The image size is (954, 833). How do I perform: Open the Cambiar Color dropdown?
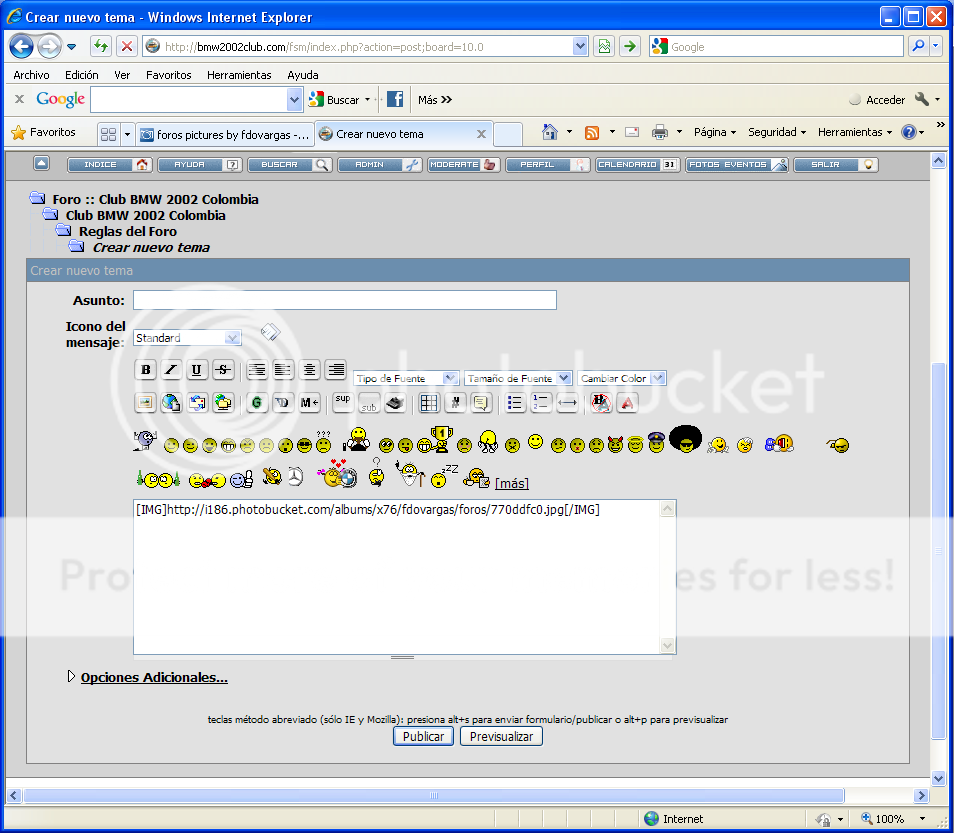(622, 378)
